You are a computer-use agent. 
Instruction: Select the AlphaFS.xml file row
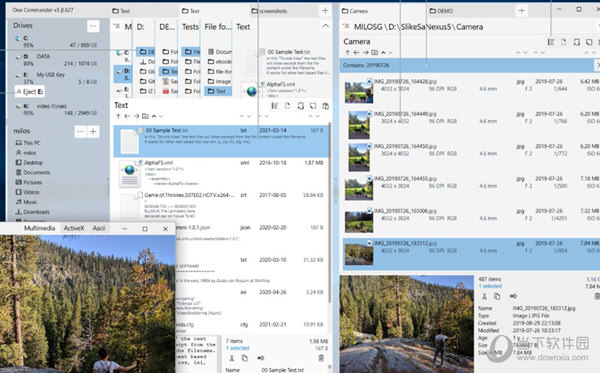point(221,174)
